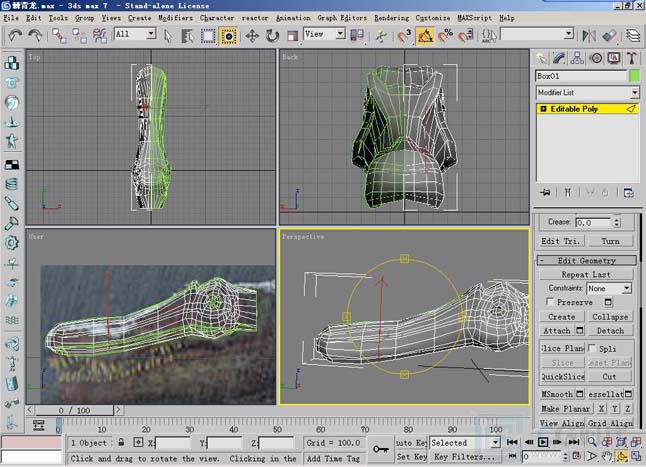Open the Modifiers menu
Screen dimensions: 646x467
(x=175, y=18)
